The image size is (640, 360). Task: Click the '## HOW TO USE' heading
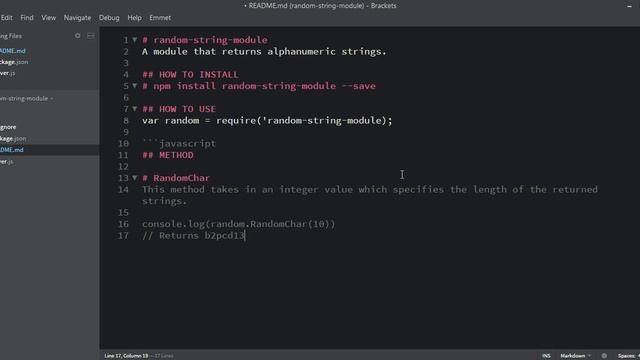[x=179, y=109]
